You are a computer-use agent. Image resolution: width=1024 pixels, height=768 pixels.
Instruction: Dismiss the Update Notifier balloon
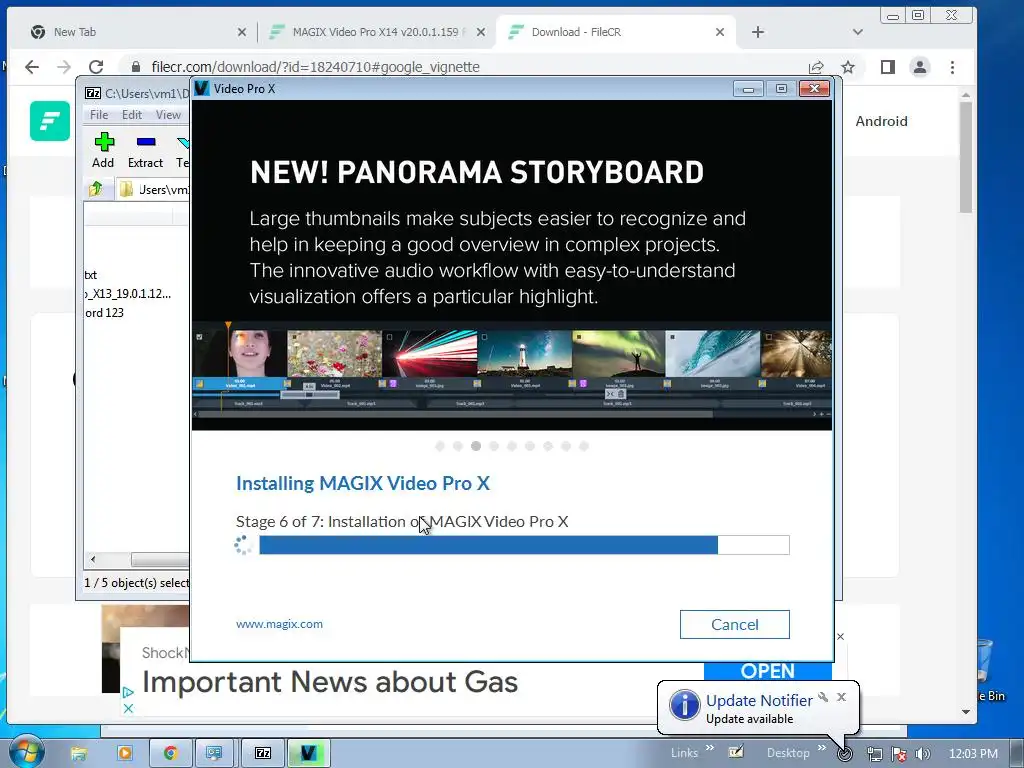(841, 697)
